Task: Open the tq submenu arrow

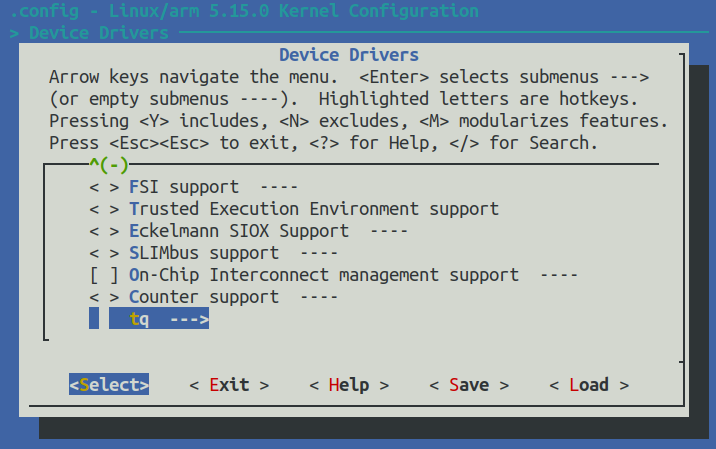Action: [189, 319]
